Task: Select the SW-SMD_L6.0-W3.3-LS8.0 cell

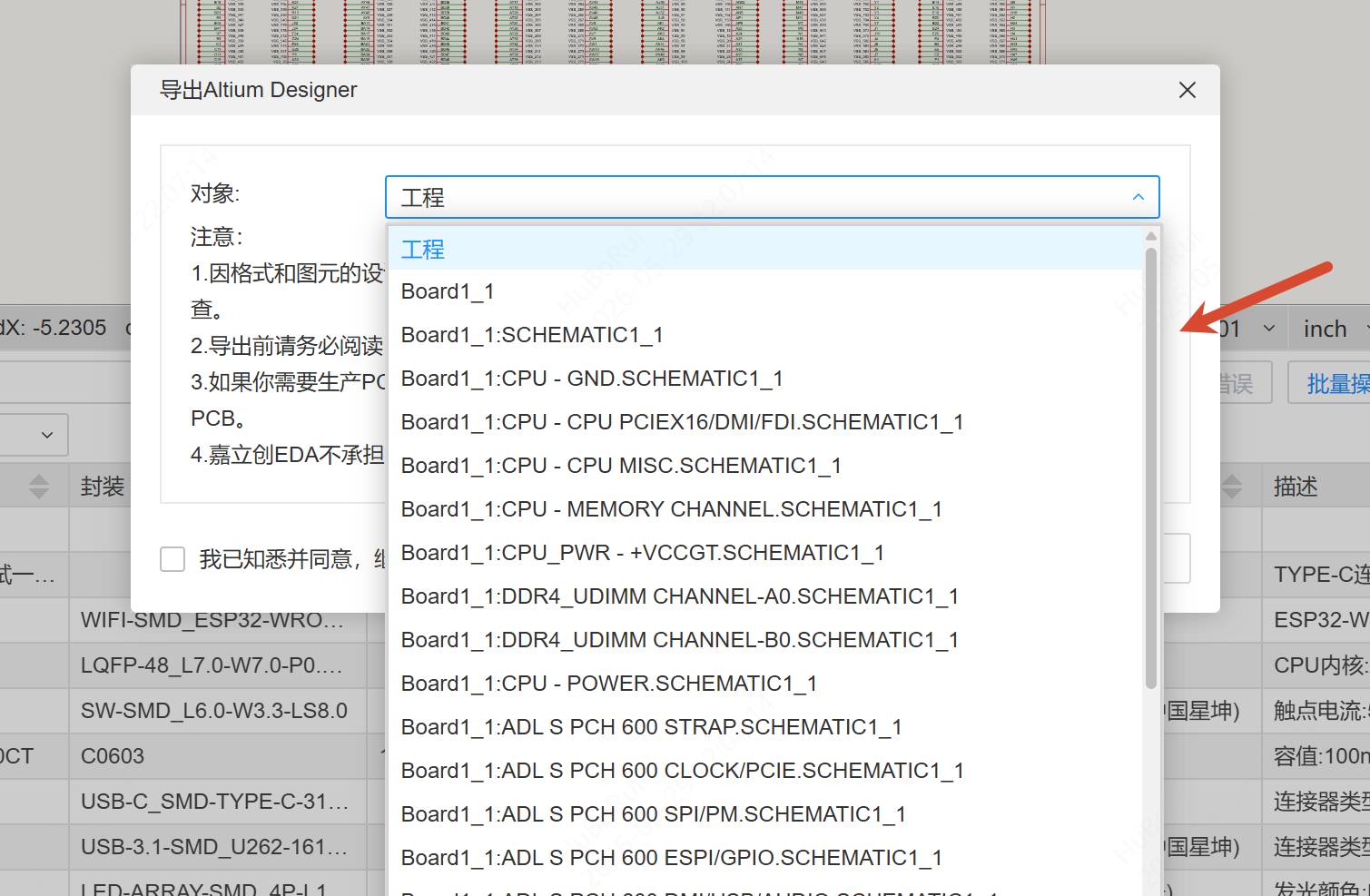Action: click(218, 711)
